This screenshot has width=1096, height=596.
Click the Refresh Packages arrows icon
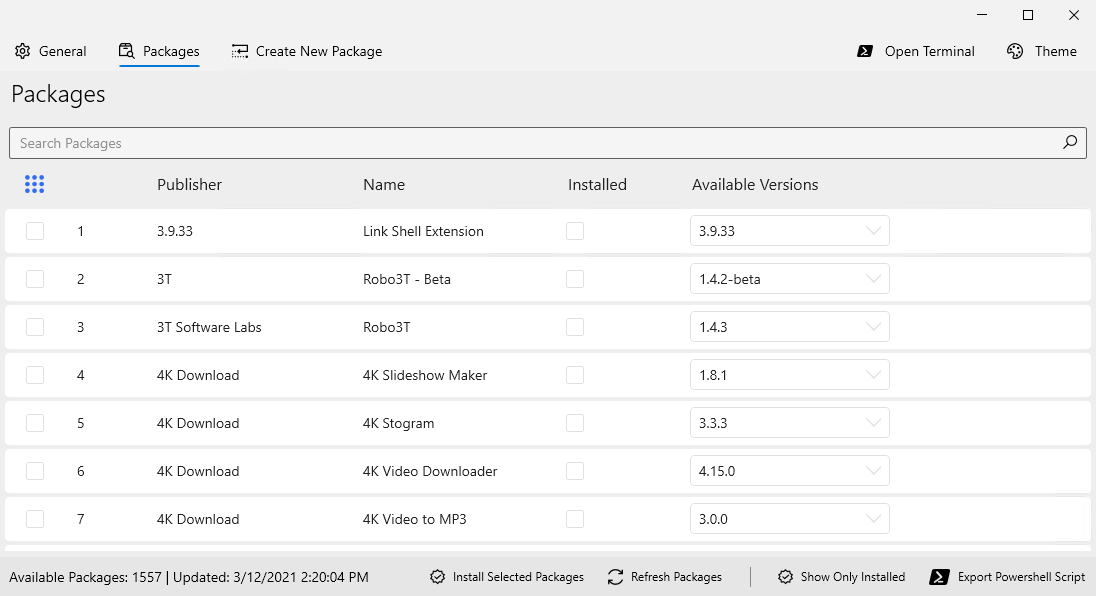[x=615, y=576]
